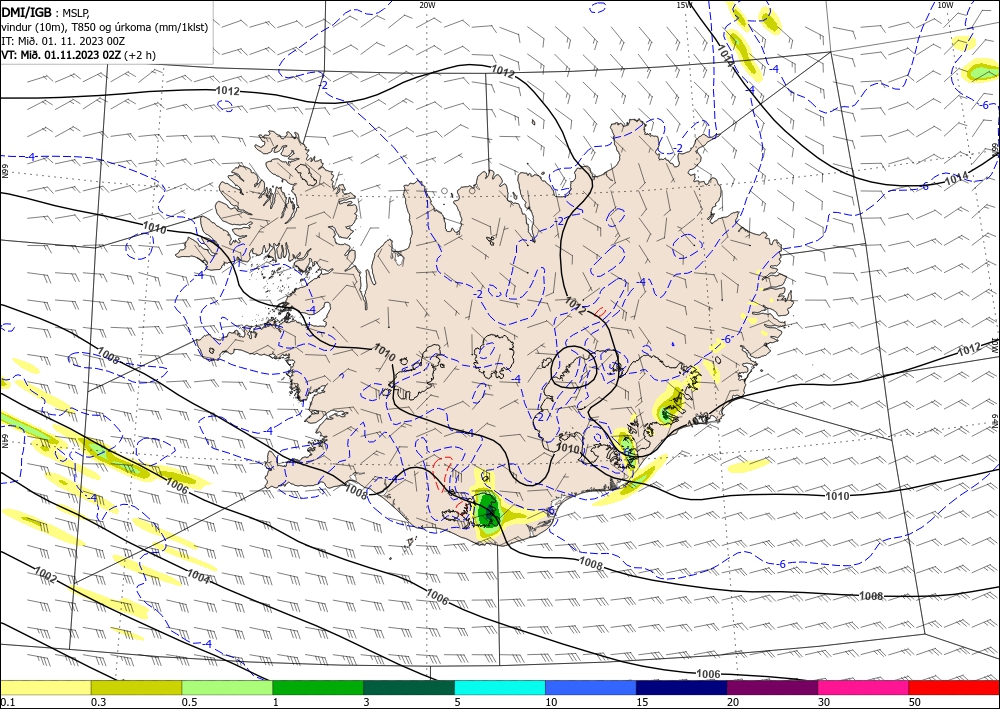Viewport: 1000px width, 709px height.
Task: Click the '15W' longitude label
Action: click(x=684, y=5)
